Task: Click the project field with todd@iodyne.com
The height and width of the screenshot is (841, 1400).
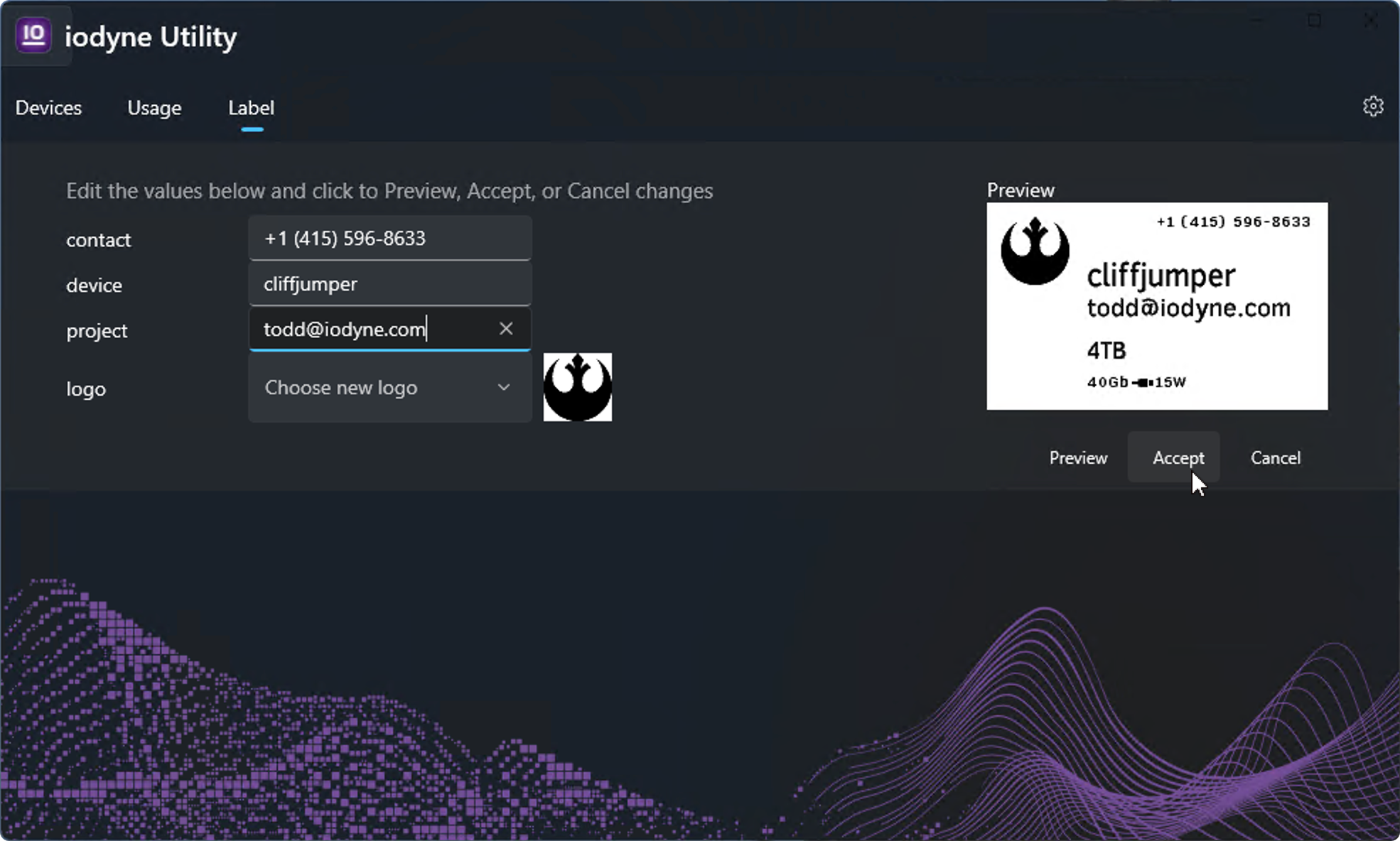Action: pos(390,330)
